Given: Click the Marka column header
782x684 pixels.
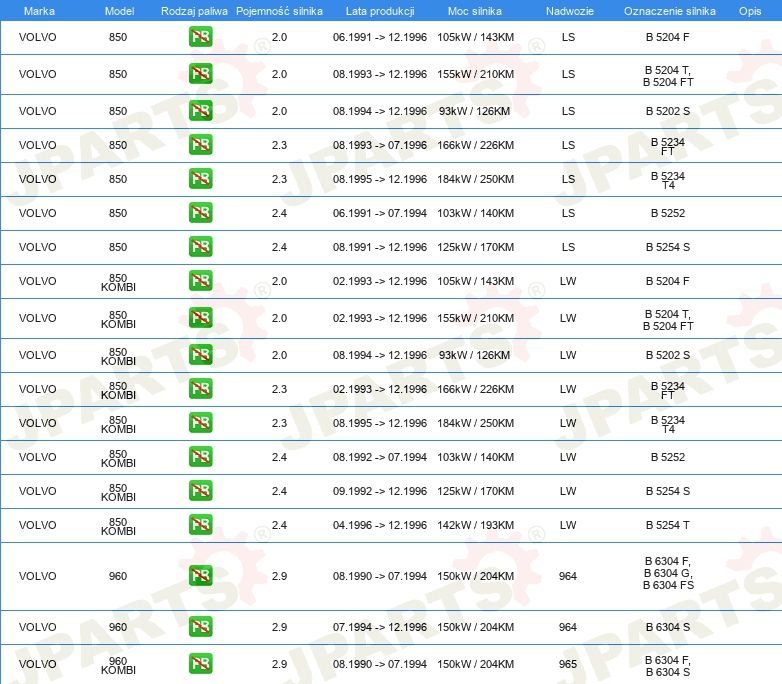Looking at the screenshot, I should click(38, 10).
